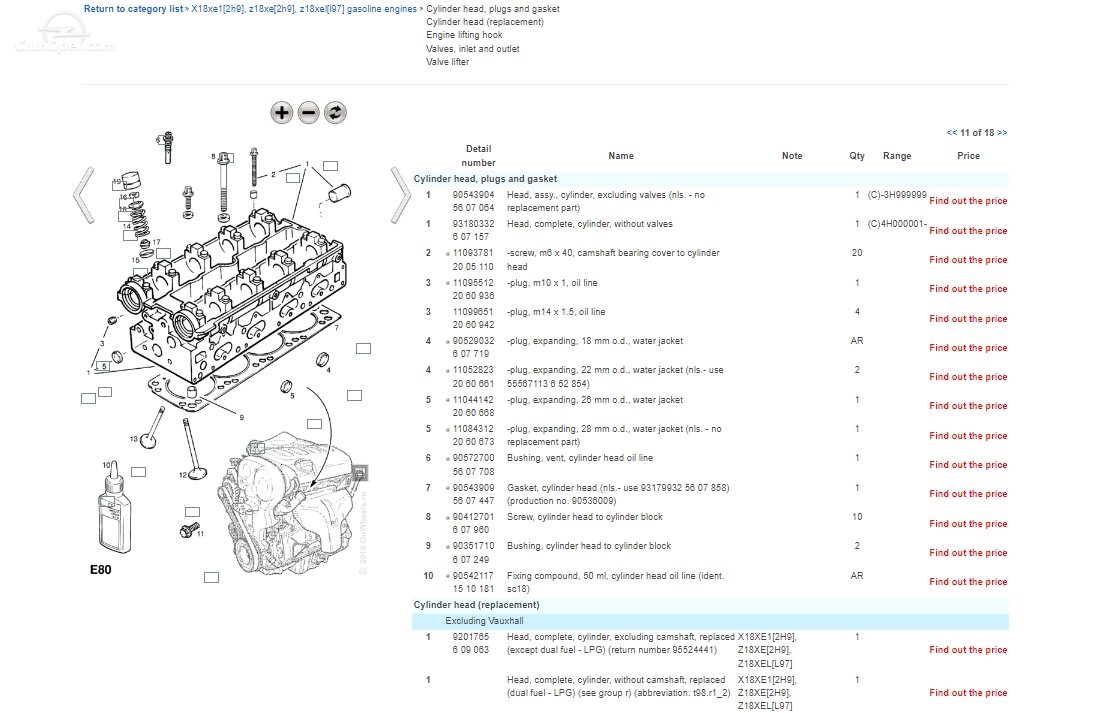This screenshot has height=713, width=1111.
Task: Click 'Screw, cylinder head to cylinder block' text
Action: pos(585,517)
